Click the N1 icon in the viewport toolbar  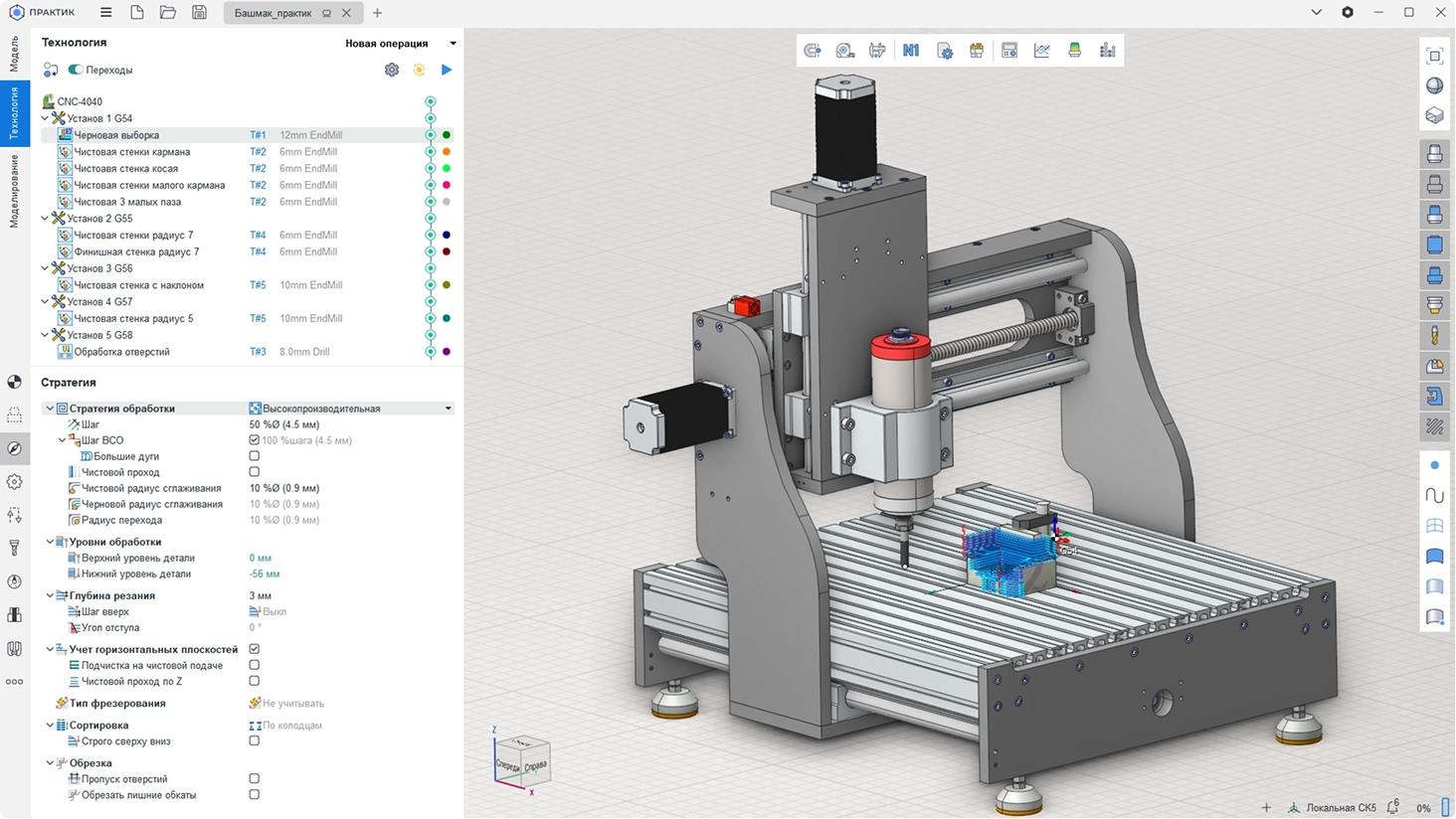[x=911, y=51]
